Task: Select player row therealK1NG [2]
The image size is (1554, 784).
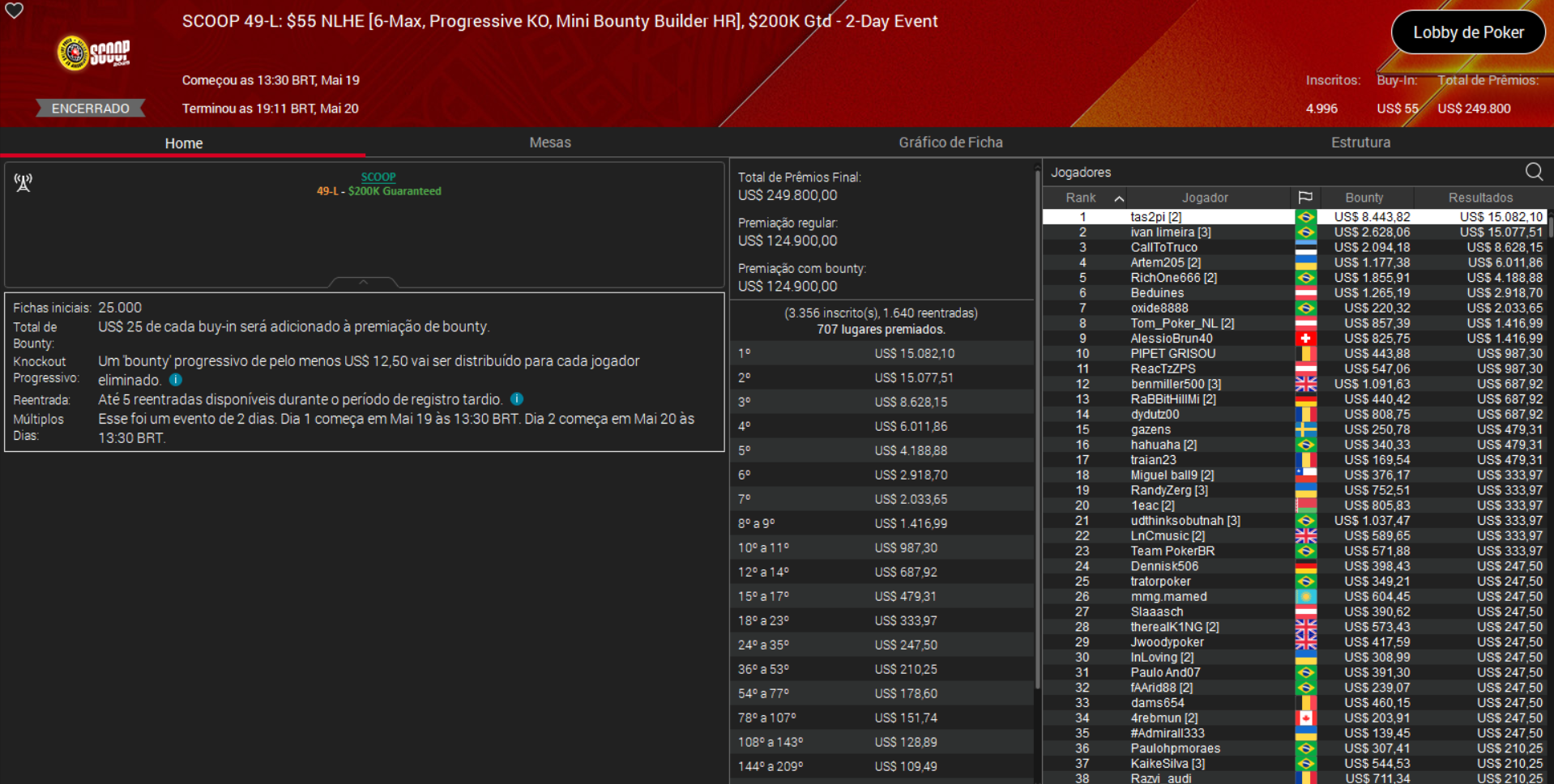Action: [1295, 627]
